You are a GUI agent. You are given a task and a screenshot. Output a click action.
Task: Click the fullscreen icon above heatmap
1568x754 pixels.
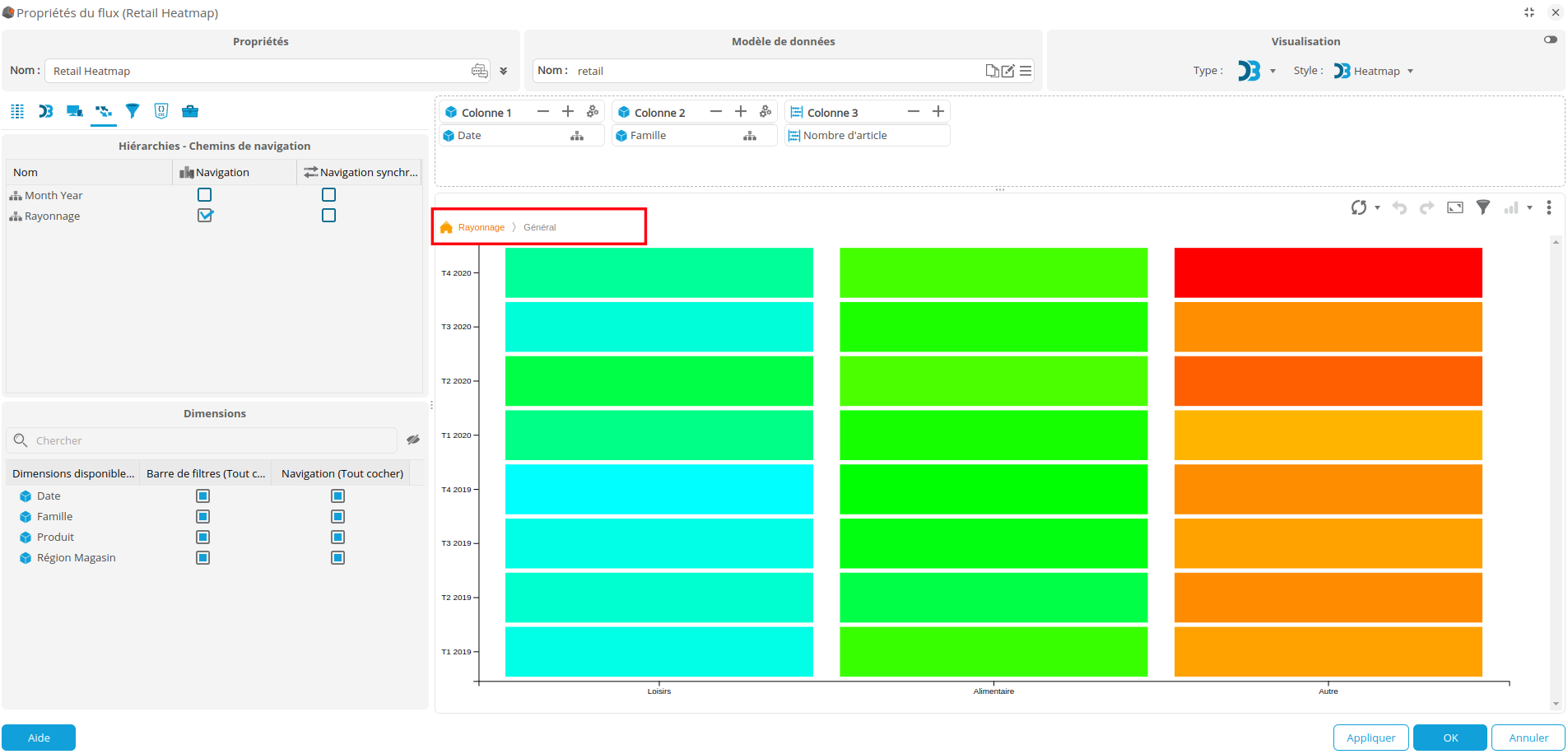click(1455, 207)
